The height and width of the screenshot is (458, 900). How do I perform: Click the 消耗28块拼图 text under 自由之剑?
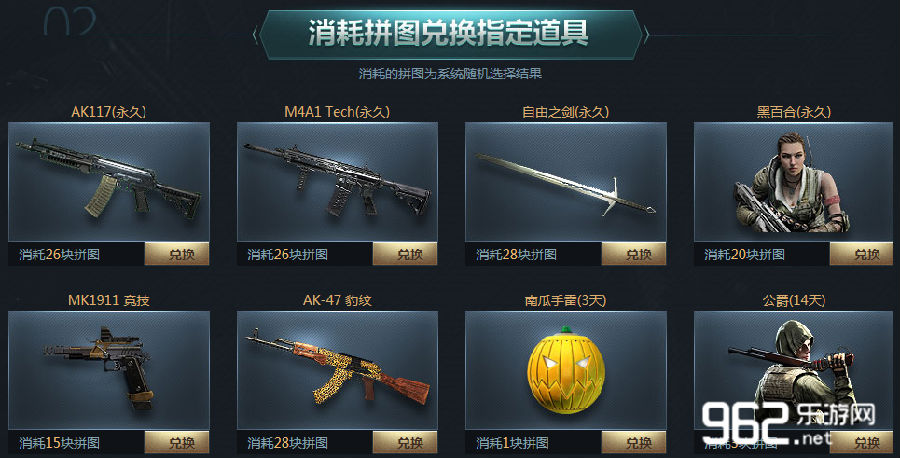tap(516, 254)
